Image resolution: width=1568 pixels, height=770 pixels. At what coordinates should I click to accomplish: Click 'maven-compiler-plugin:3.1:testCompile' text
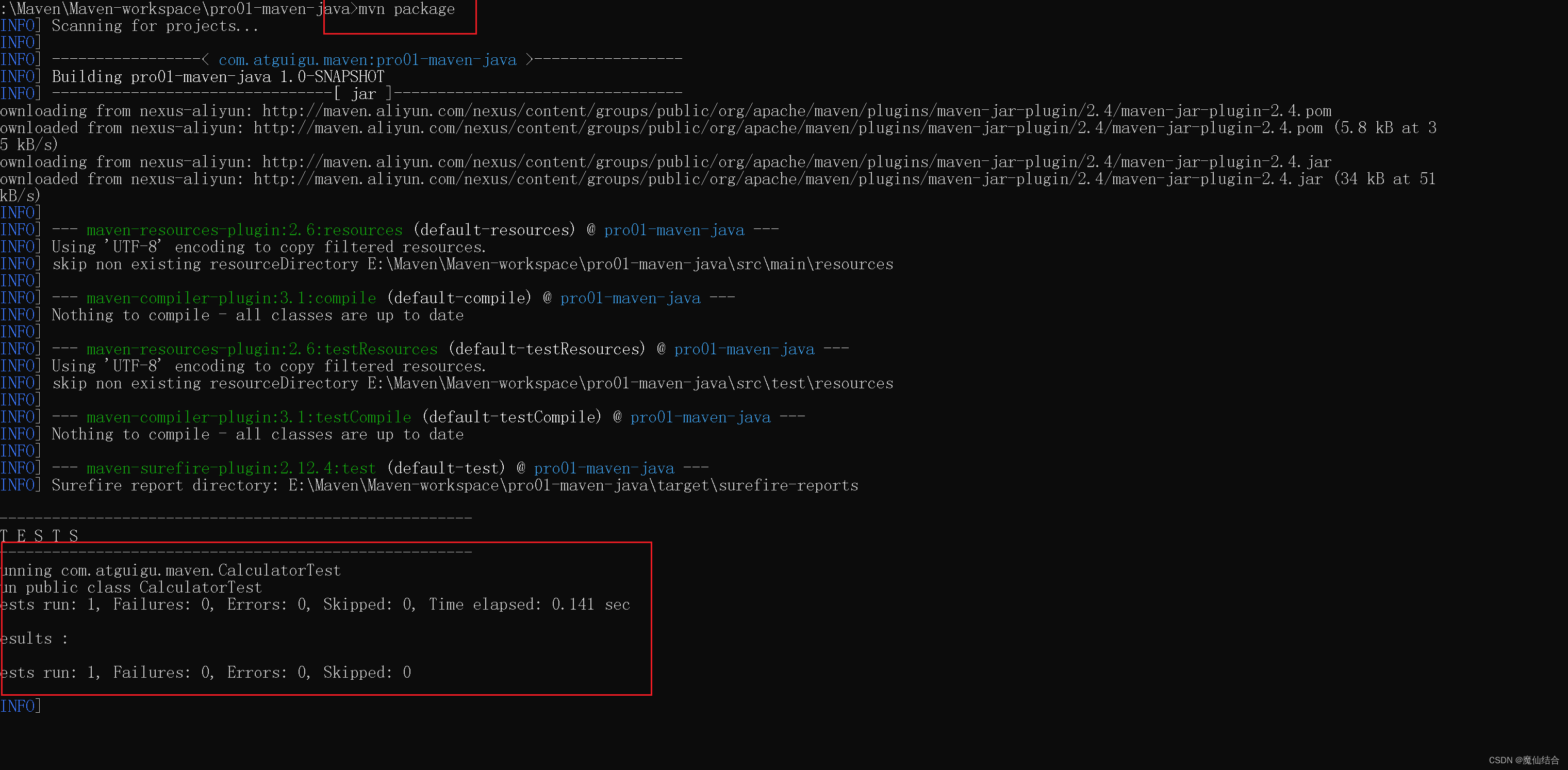point(249,418)
